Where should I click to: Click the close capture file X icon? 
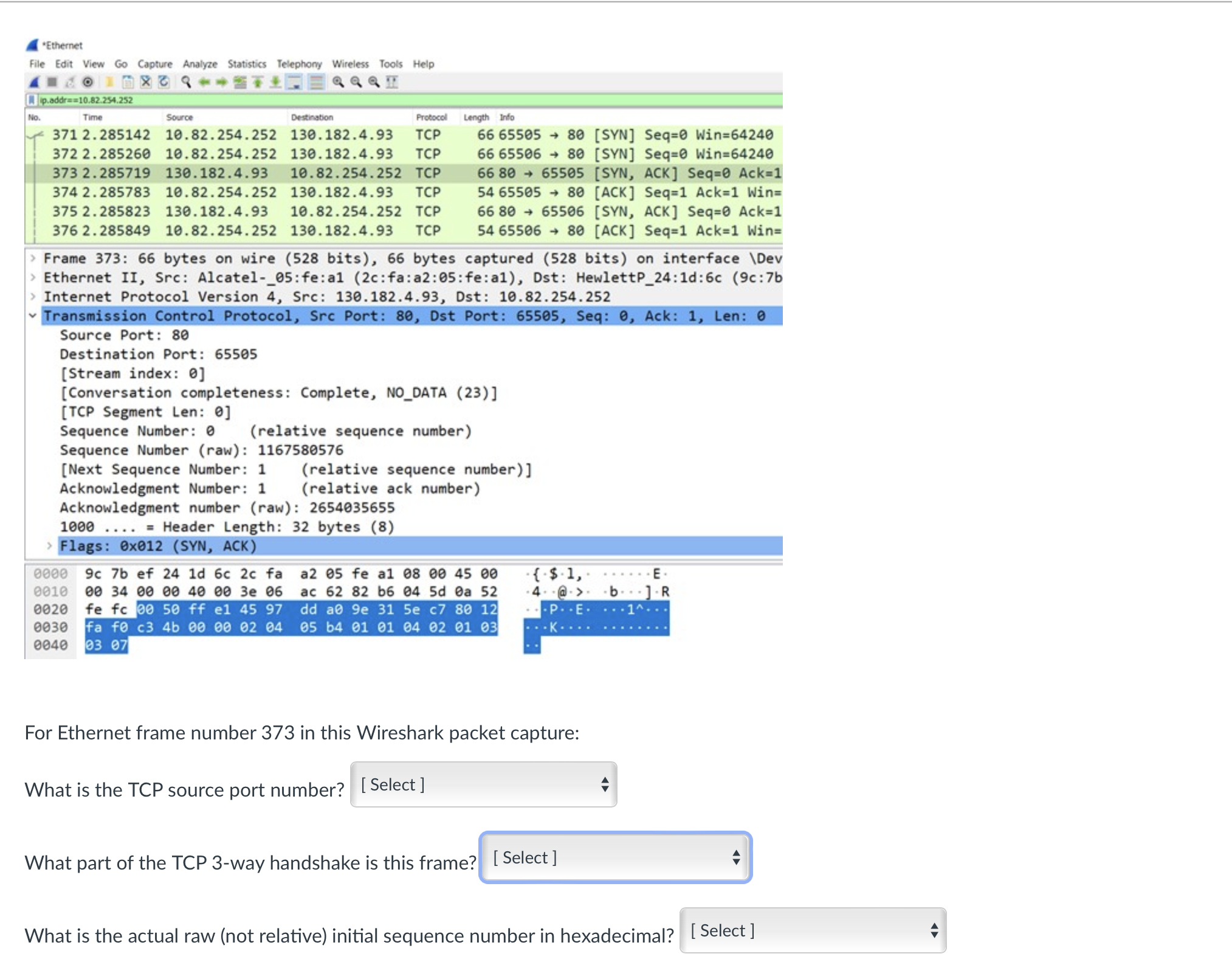147,82
